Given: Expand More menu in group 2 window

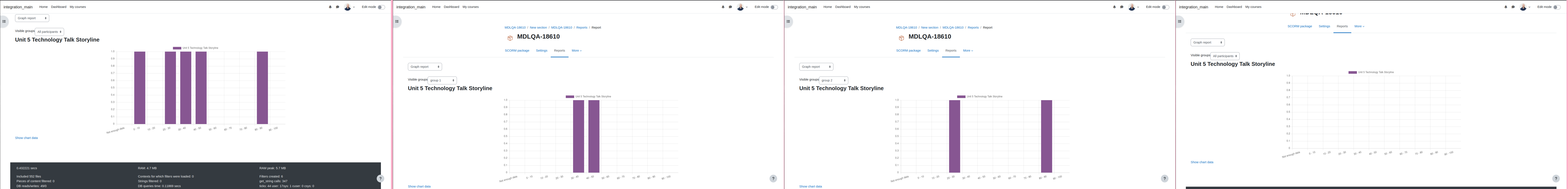Looking at the screenshot, I should pyautogui.click(x=968, y=50).
